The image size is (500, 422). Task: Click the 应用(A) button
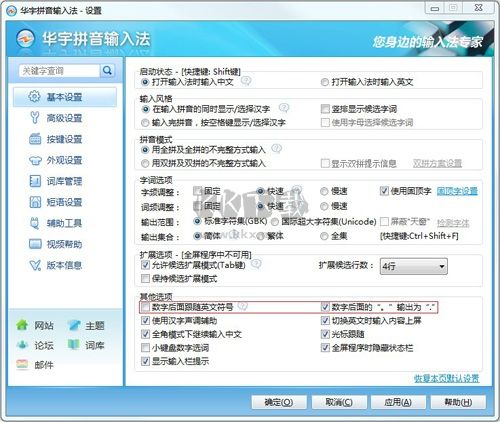coord(398,402)
